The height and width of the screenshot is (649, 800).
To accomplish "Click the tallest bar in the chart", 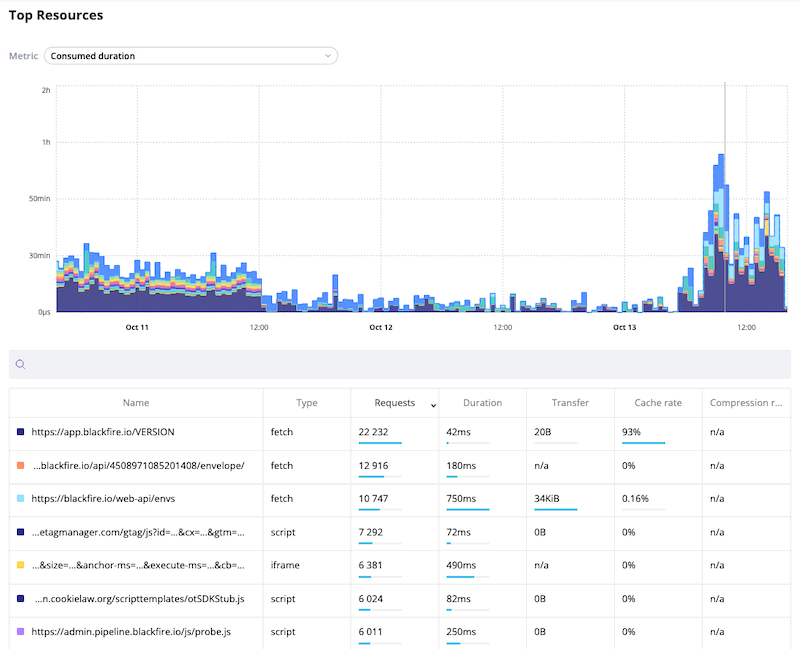I will coord(719,235).
